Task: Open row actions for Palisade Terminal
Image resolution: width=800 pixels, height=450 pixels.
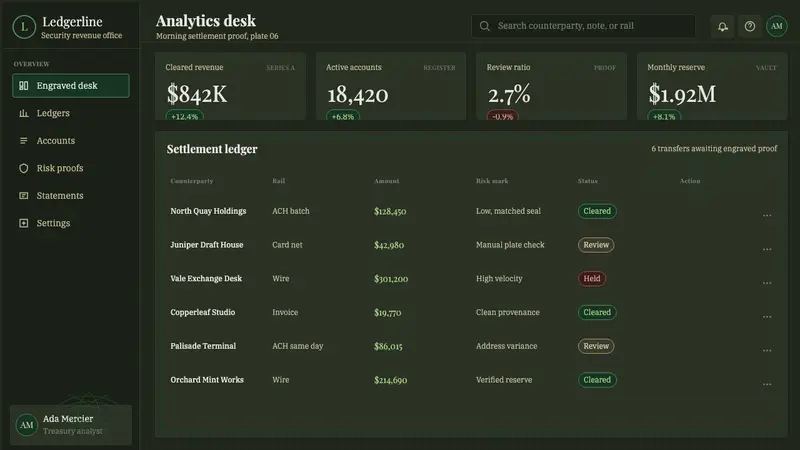Action: click(x=767, y=351)
